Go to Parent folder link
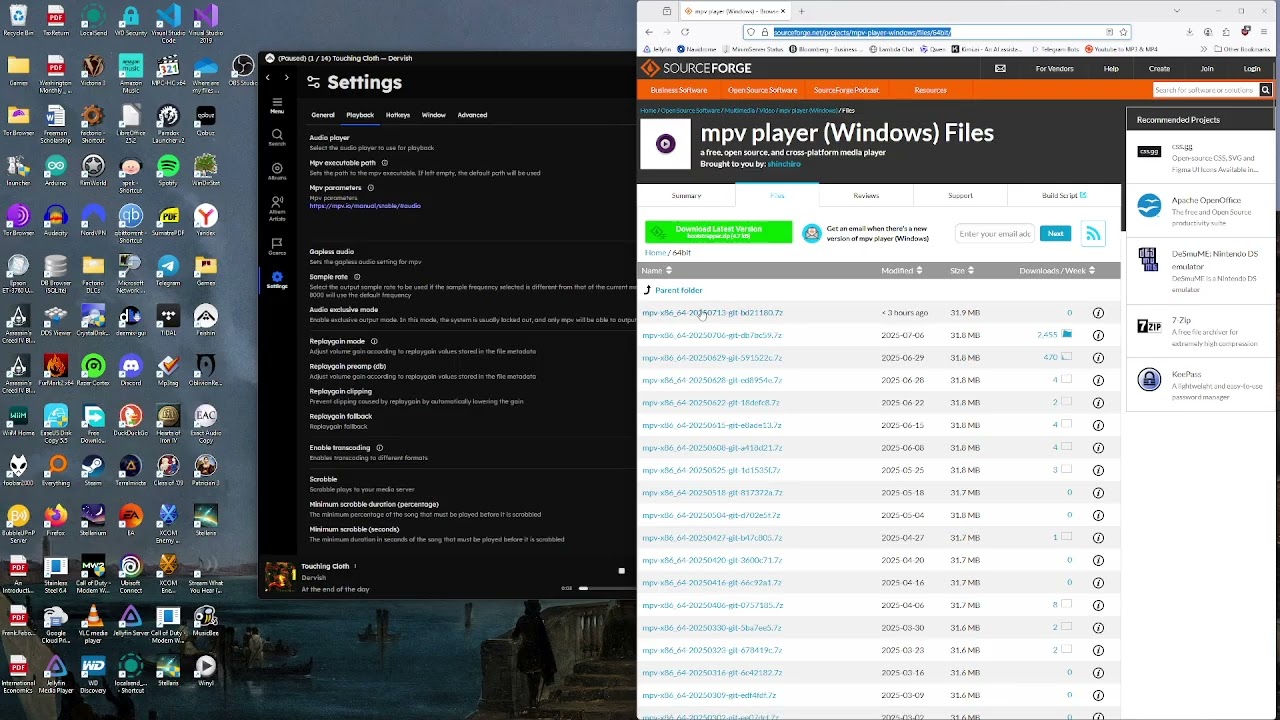The image size is (1280, 720). click(678, 290)
